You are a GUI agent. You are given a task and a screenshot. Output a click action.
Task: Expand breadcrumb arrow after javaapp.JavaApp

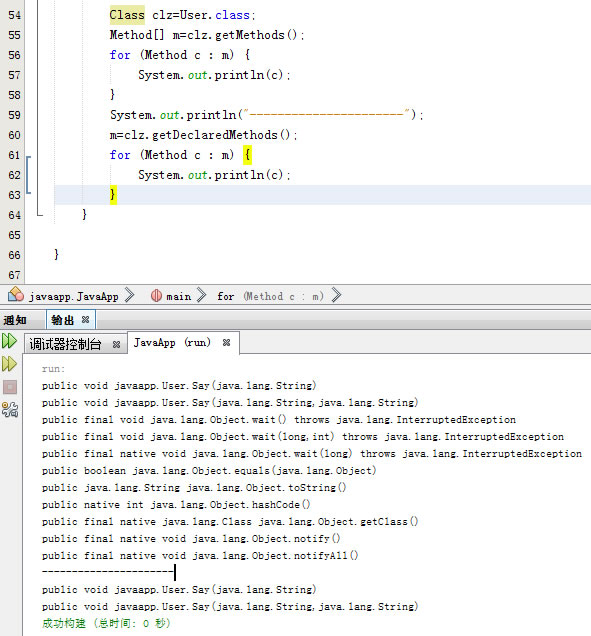pos(129,295)
